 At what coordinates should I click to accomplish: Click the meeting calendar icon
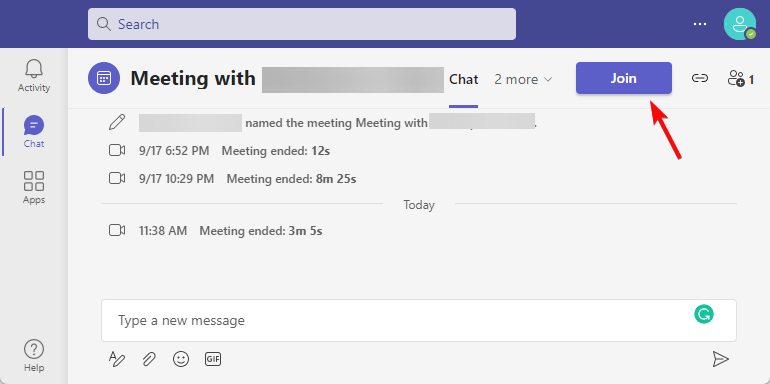(x=104, y=78)
